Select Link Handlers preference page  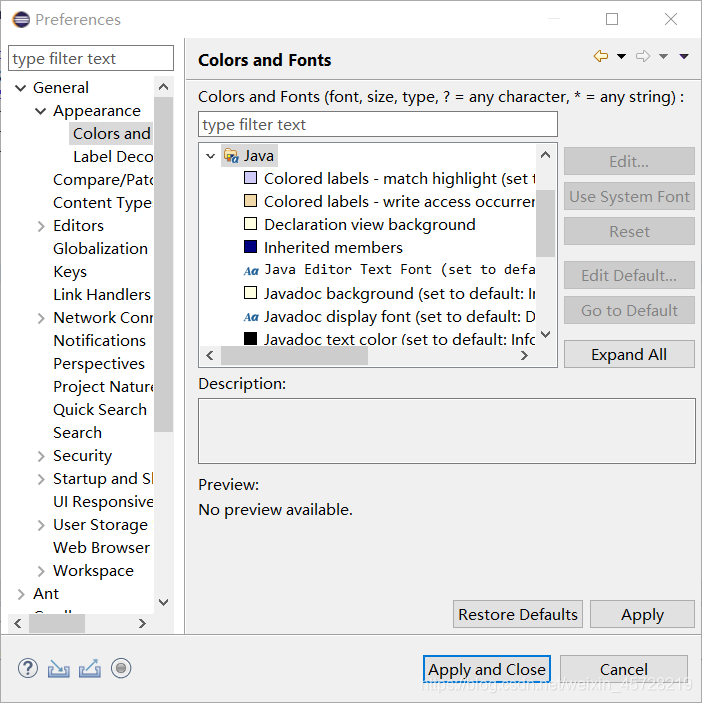coord(102,295)
